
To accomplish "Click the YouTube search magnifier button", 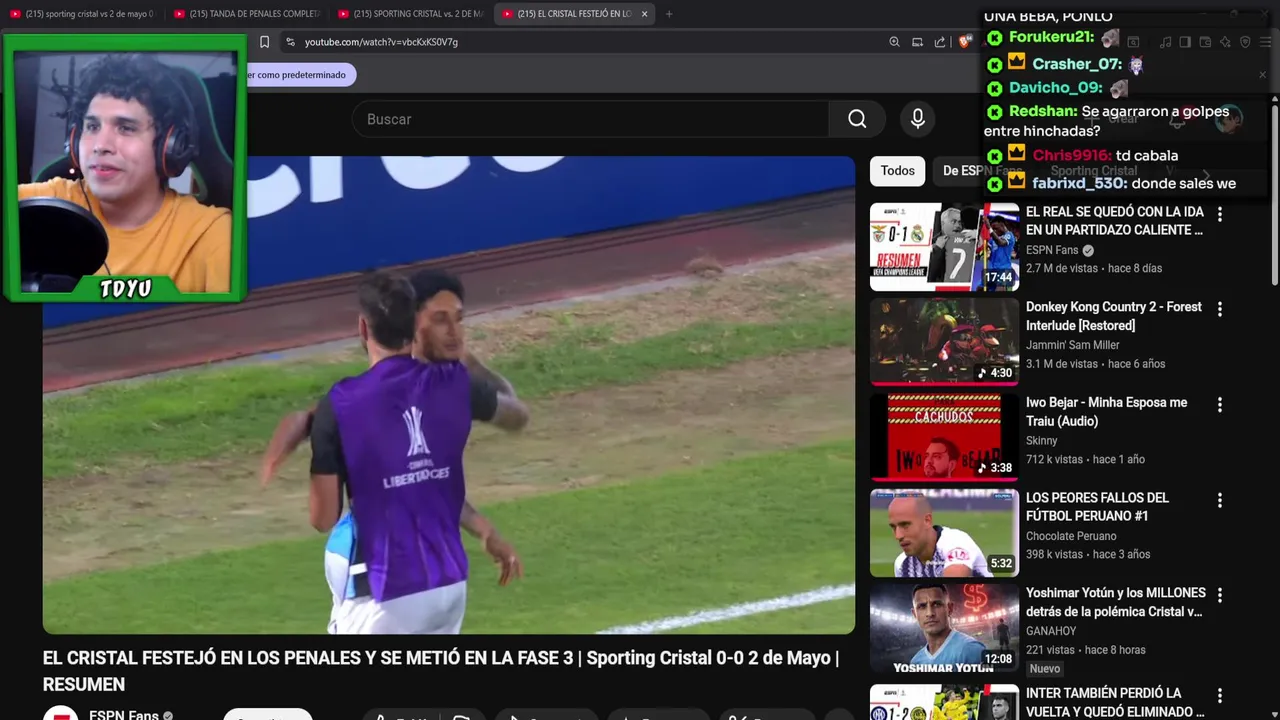I will pos(857,119).
